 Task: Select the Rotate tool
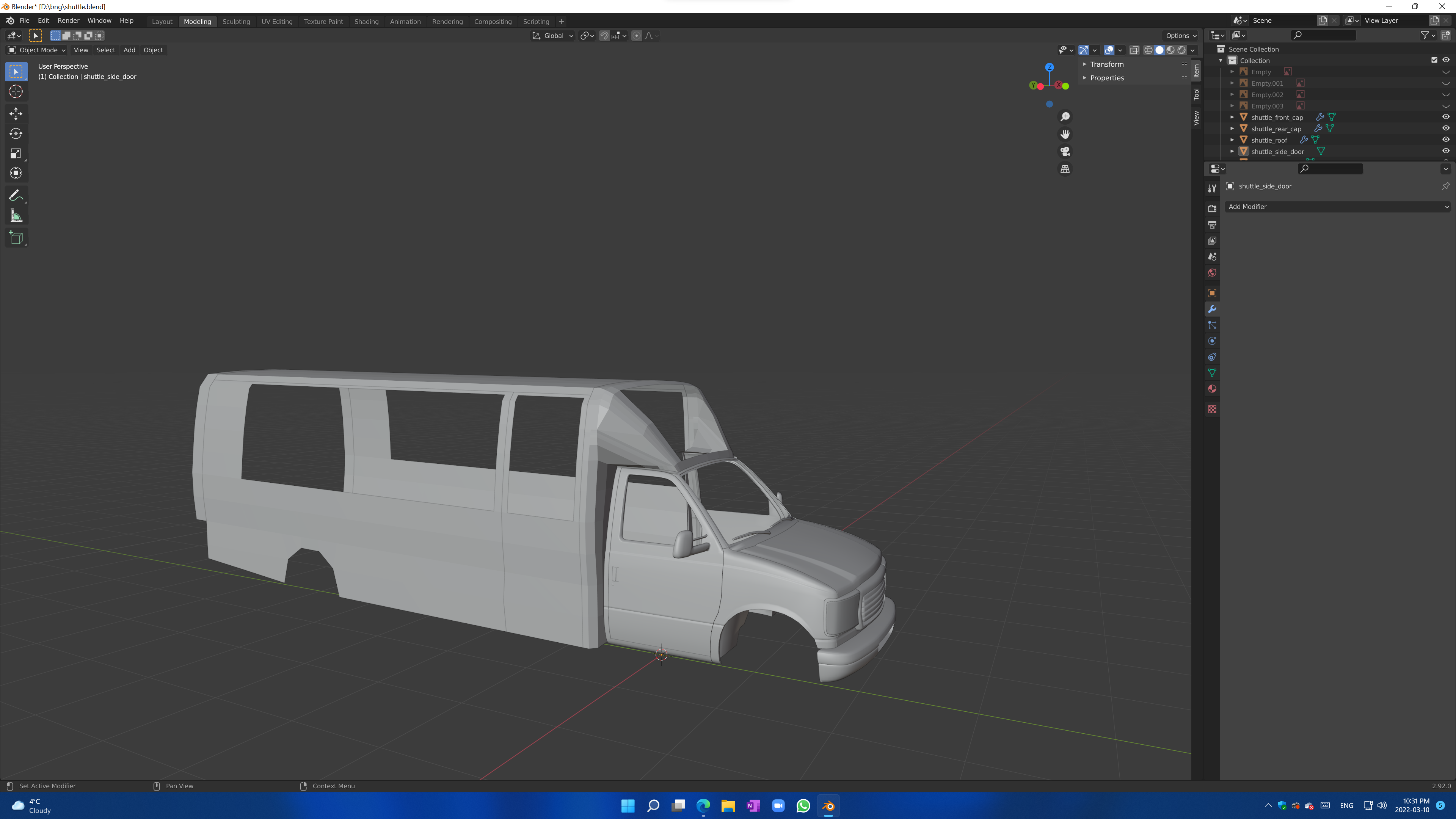click(16, 133)
